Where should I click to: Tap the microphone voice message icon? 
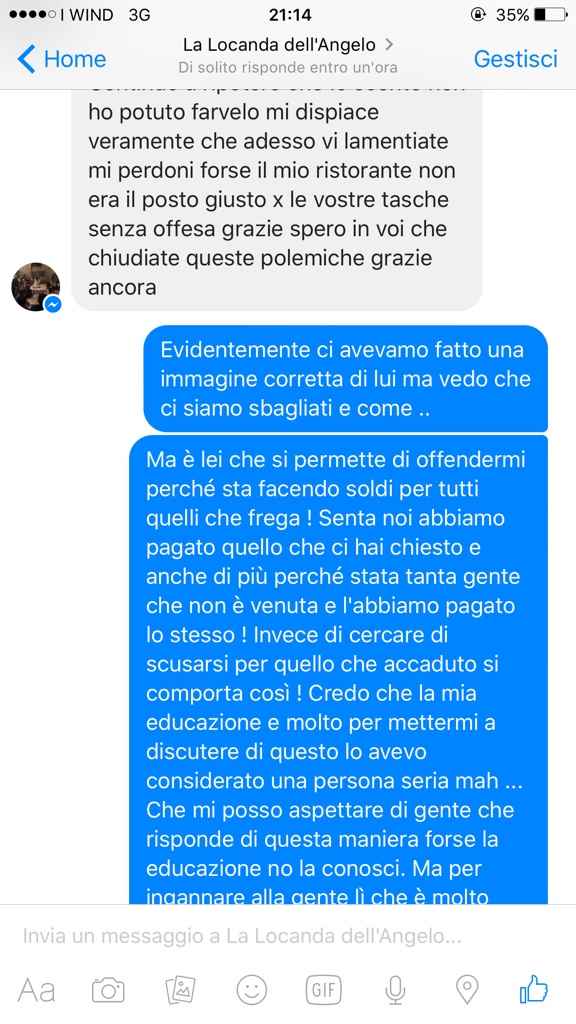click(394, 991)
